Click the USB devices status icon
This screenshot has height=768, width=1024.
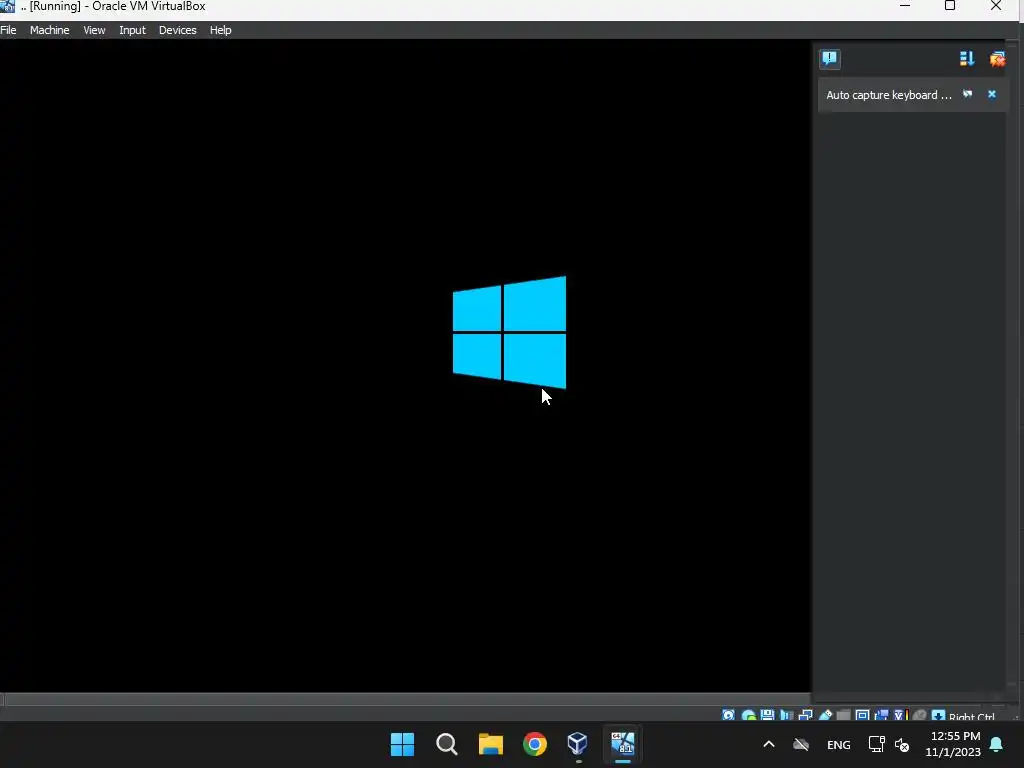point(825,716)
